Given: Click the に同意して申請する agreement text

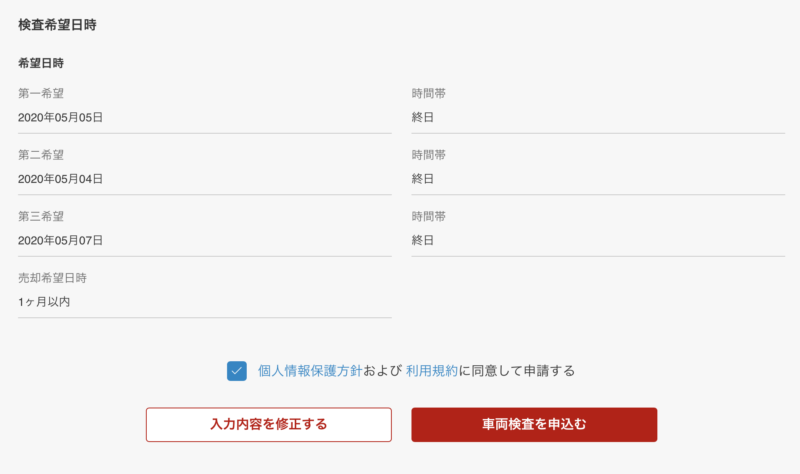Looking at the screenshot, I should point(517,371).
